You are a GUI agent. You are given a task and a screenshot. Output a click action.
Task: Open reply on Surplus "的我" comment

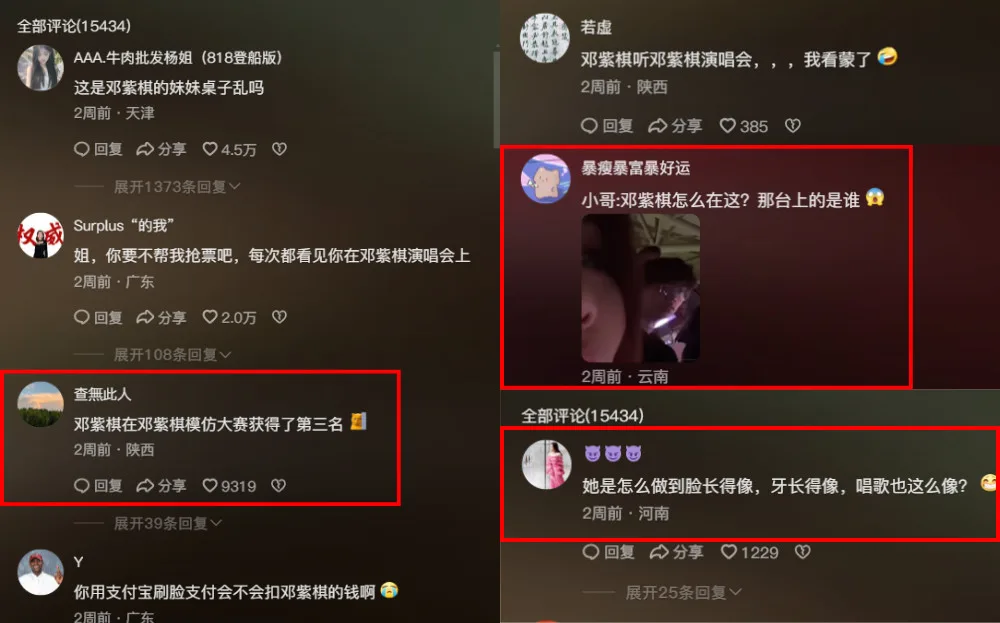[x=98, y=318]
